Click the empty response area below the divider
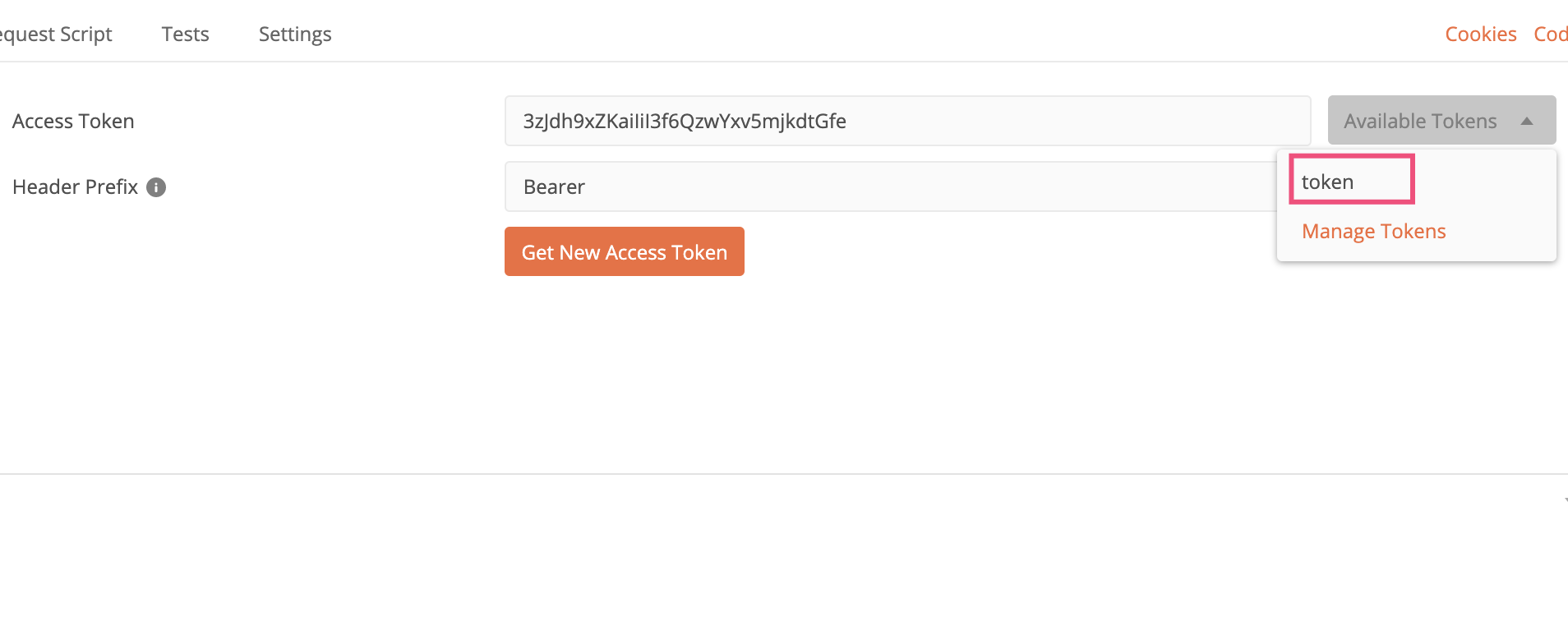 (x=784, y=550)
